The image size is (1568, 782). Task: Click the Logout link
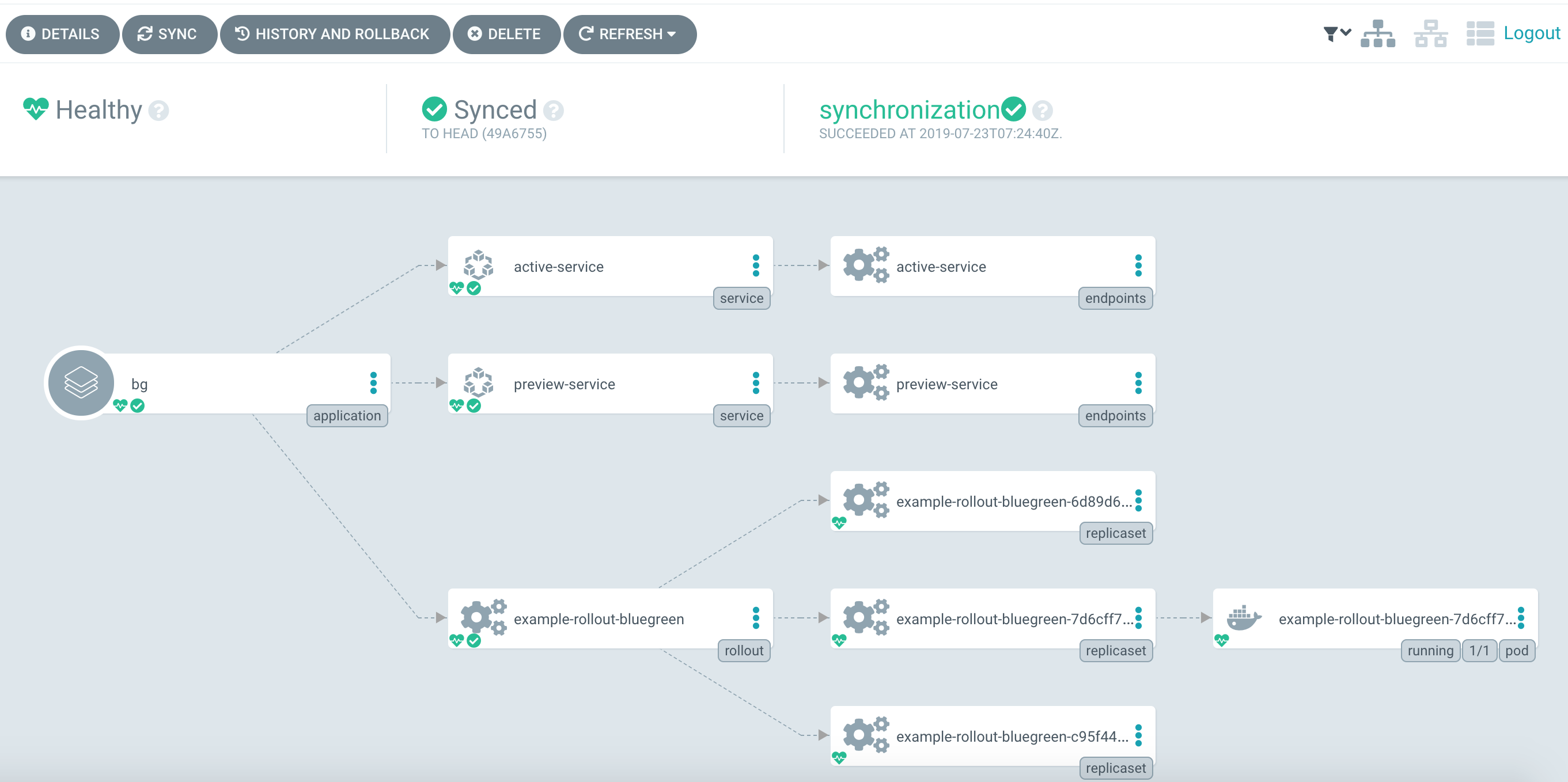[1532, 33]
